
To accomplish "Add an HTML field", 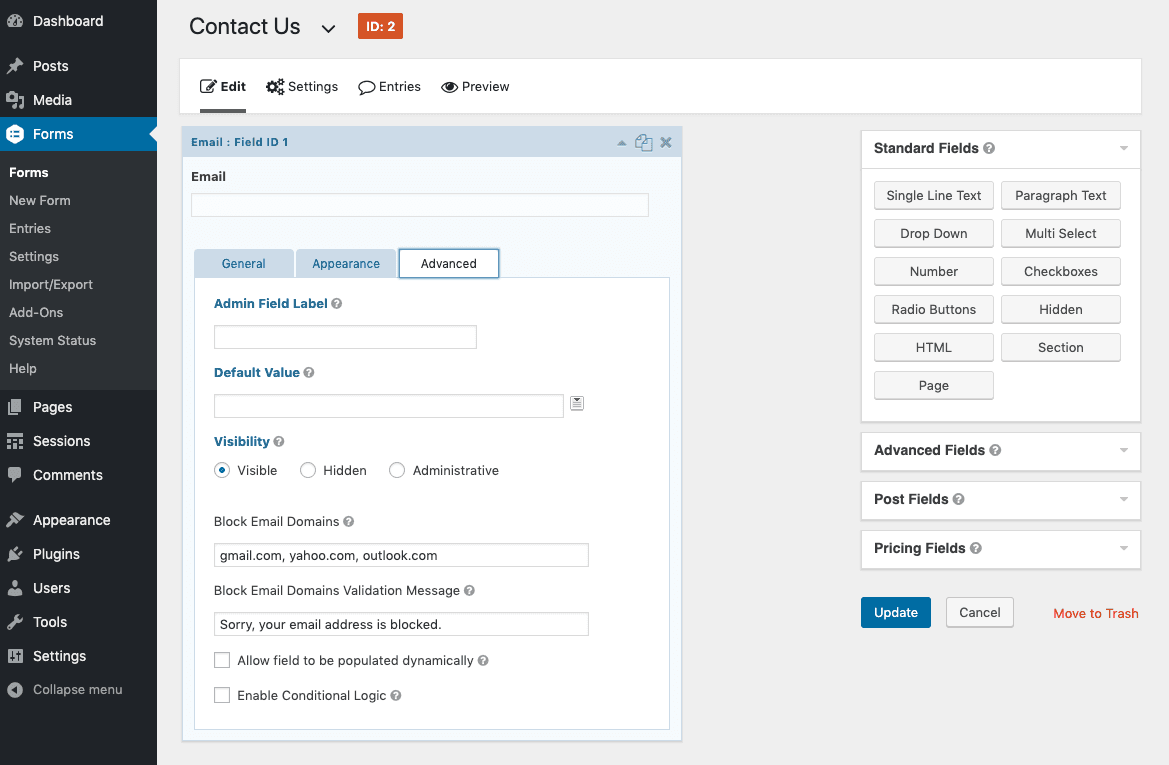I will pos(933,347).
